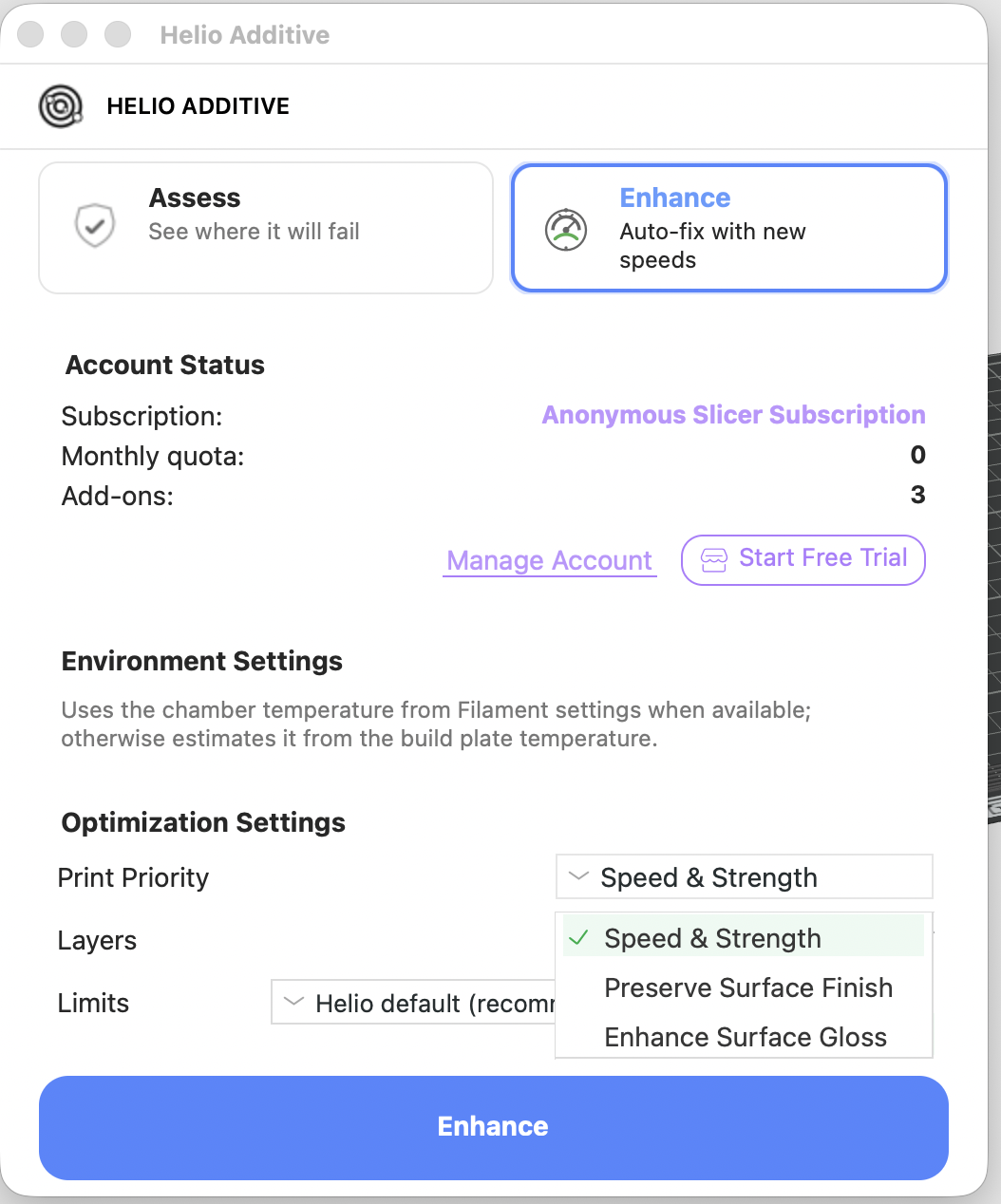
Task: Maximize the Helio Additive window
Action: tap(118, 34)
